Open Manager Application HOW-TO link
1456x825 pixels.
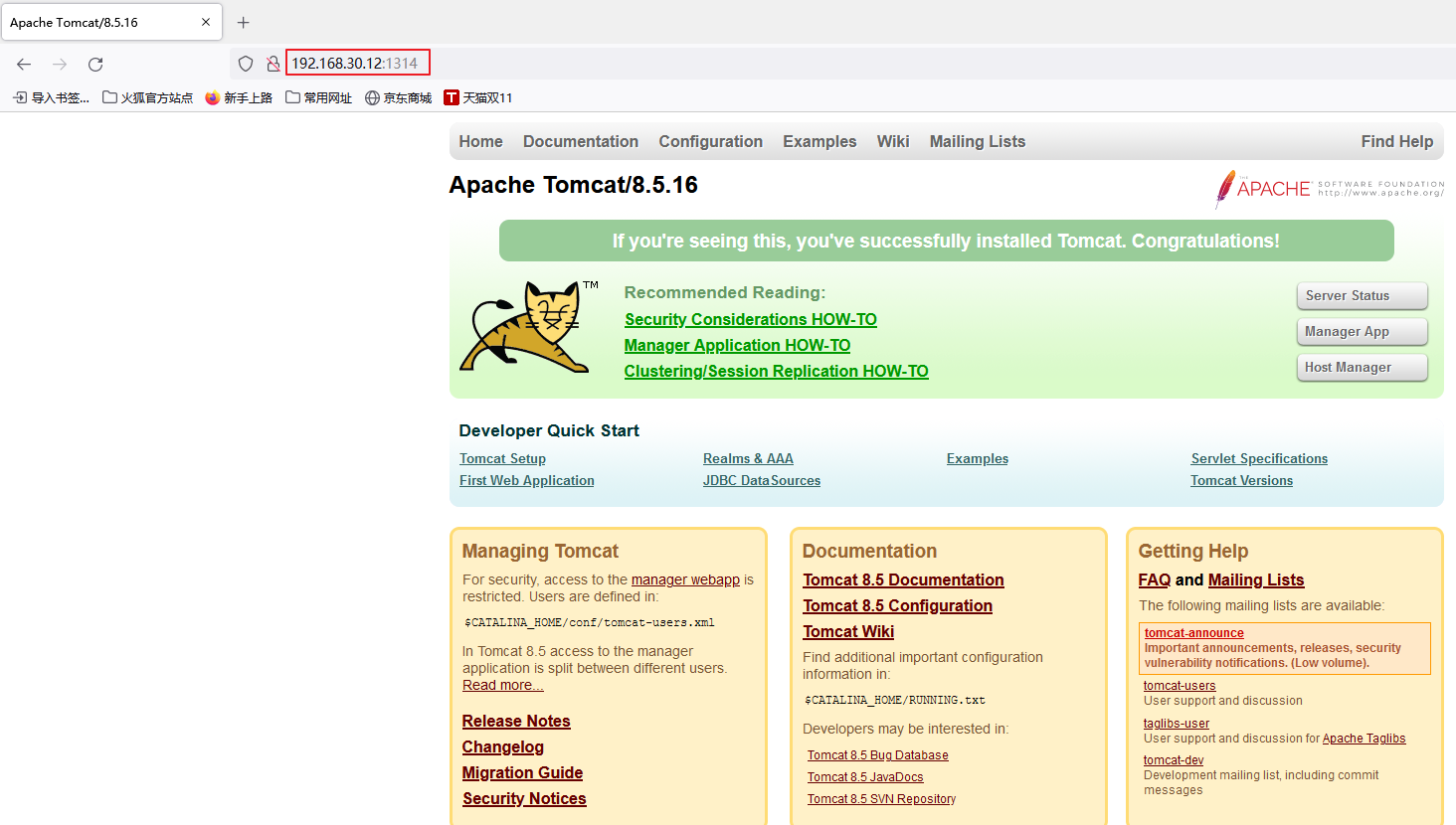coord(737,345)
